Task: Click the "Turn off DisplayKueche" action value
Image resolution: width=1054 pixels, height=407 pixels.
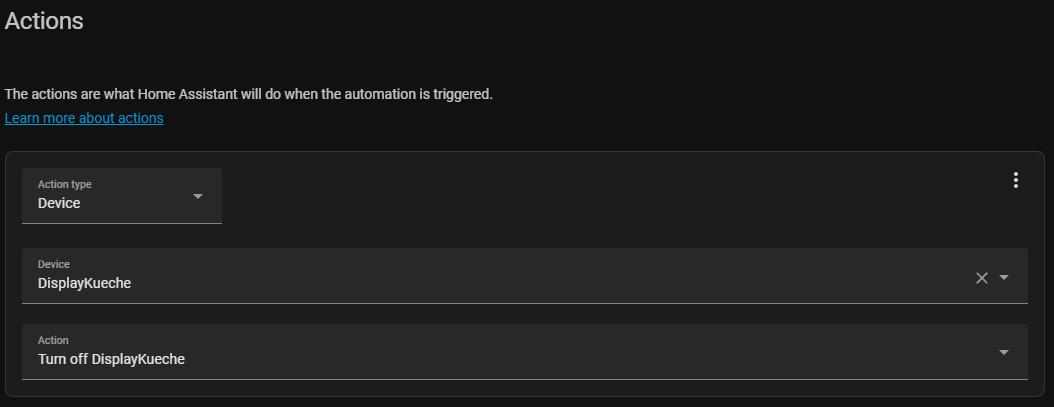Action: 111,359
